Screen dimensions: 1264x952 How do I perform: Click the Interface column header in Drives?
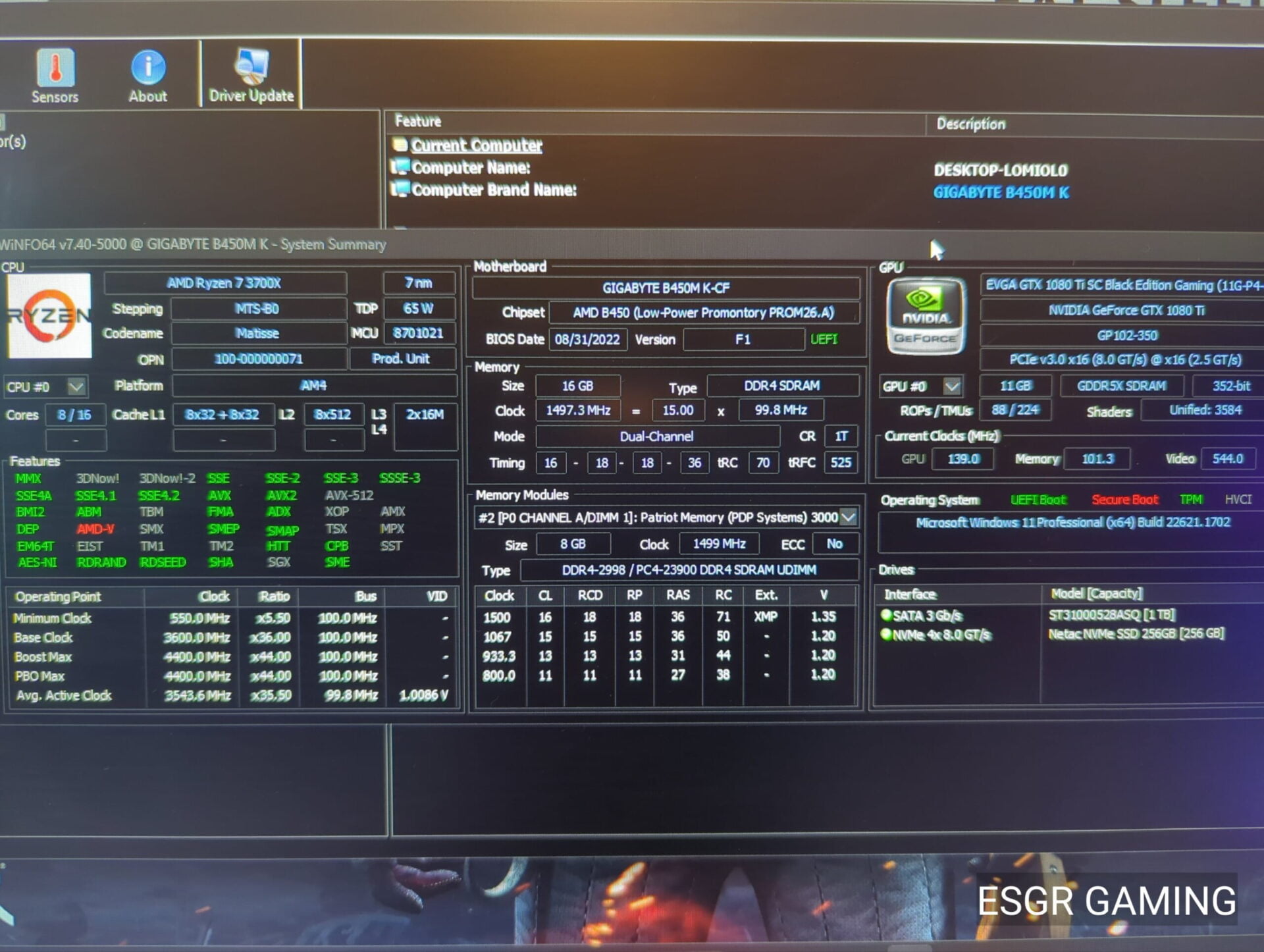pos(910,595)
